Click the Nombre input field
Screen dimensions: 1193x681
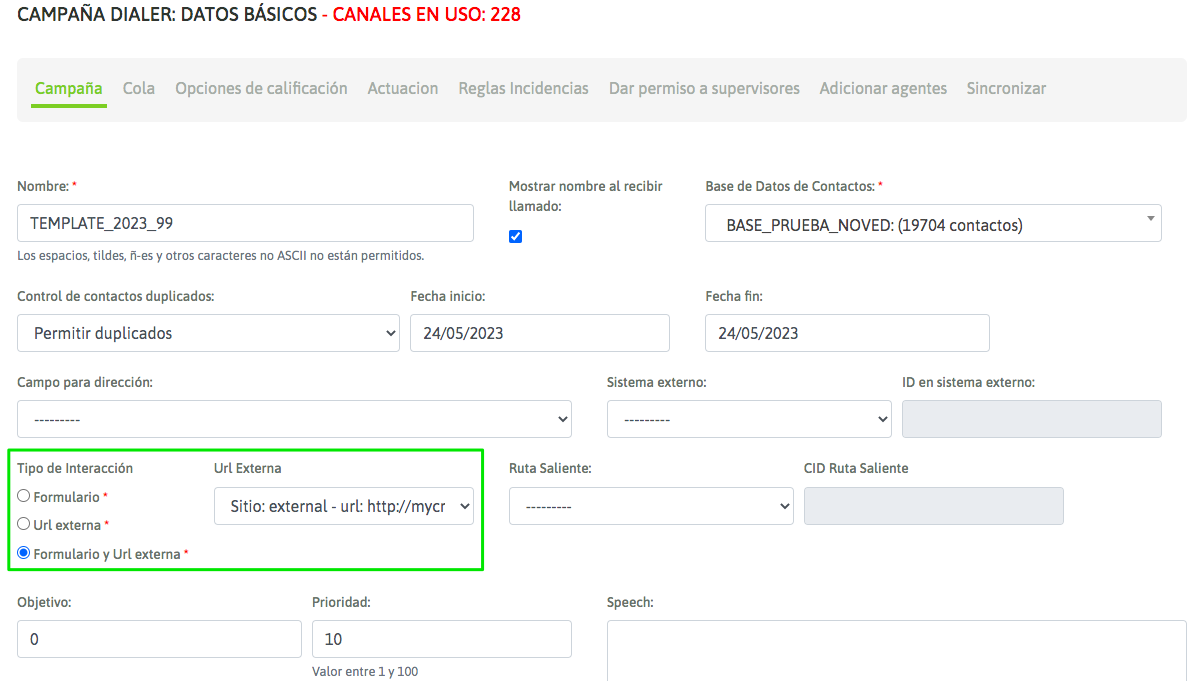245,223
